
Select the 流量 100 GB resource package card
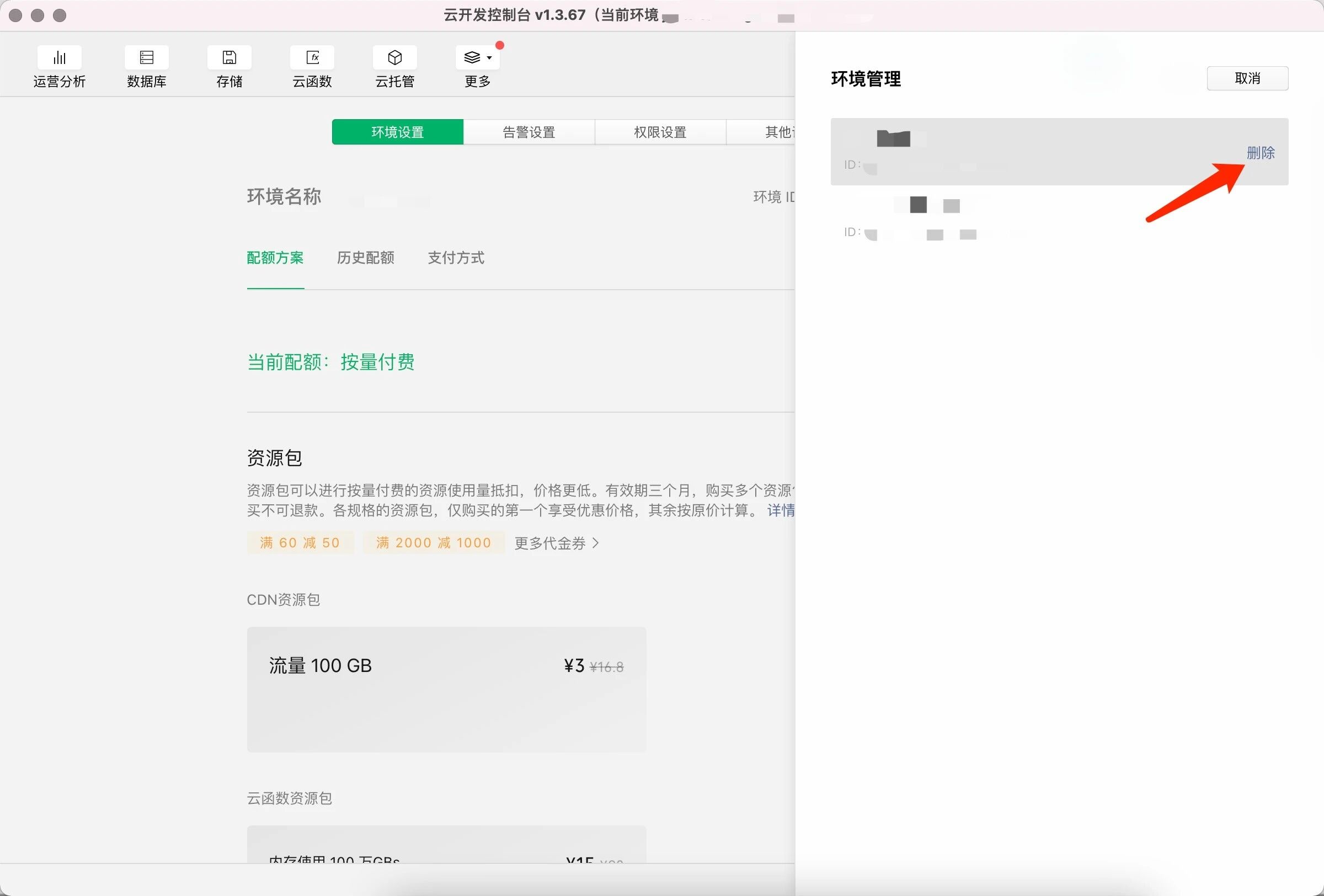point(446,689)
